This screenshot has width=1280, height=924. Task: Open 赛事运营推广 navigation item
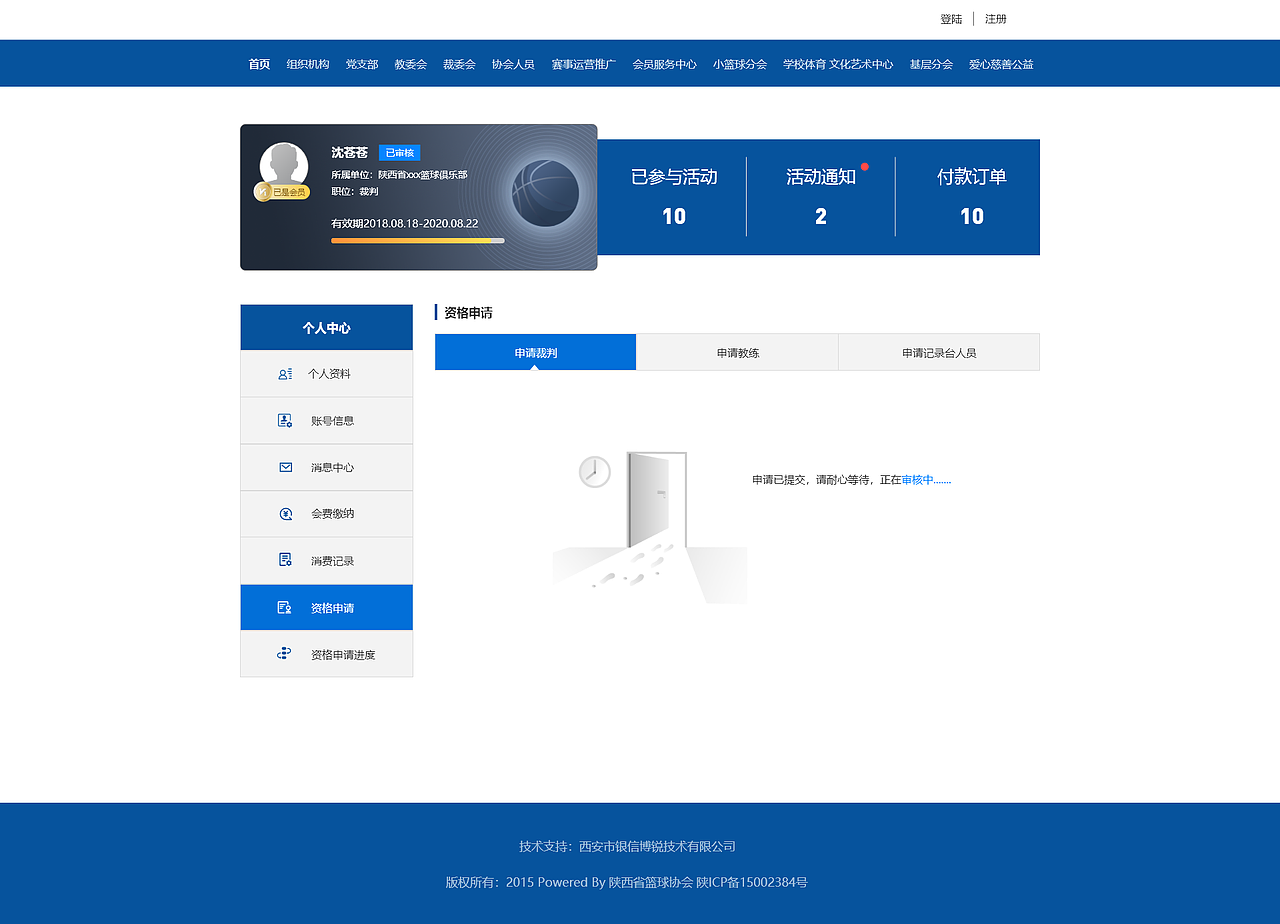click(x=584, y=64)
